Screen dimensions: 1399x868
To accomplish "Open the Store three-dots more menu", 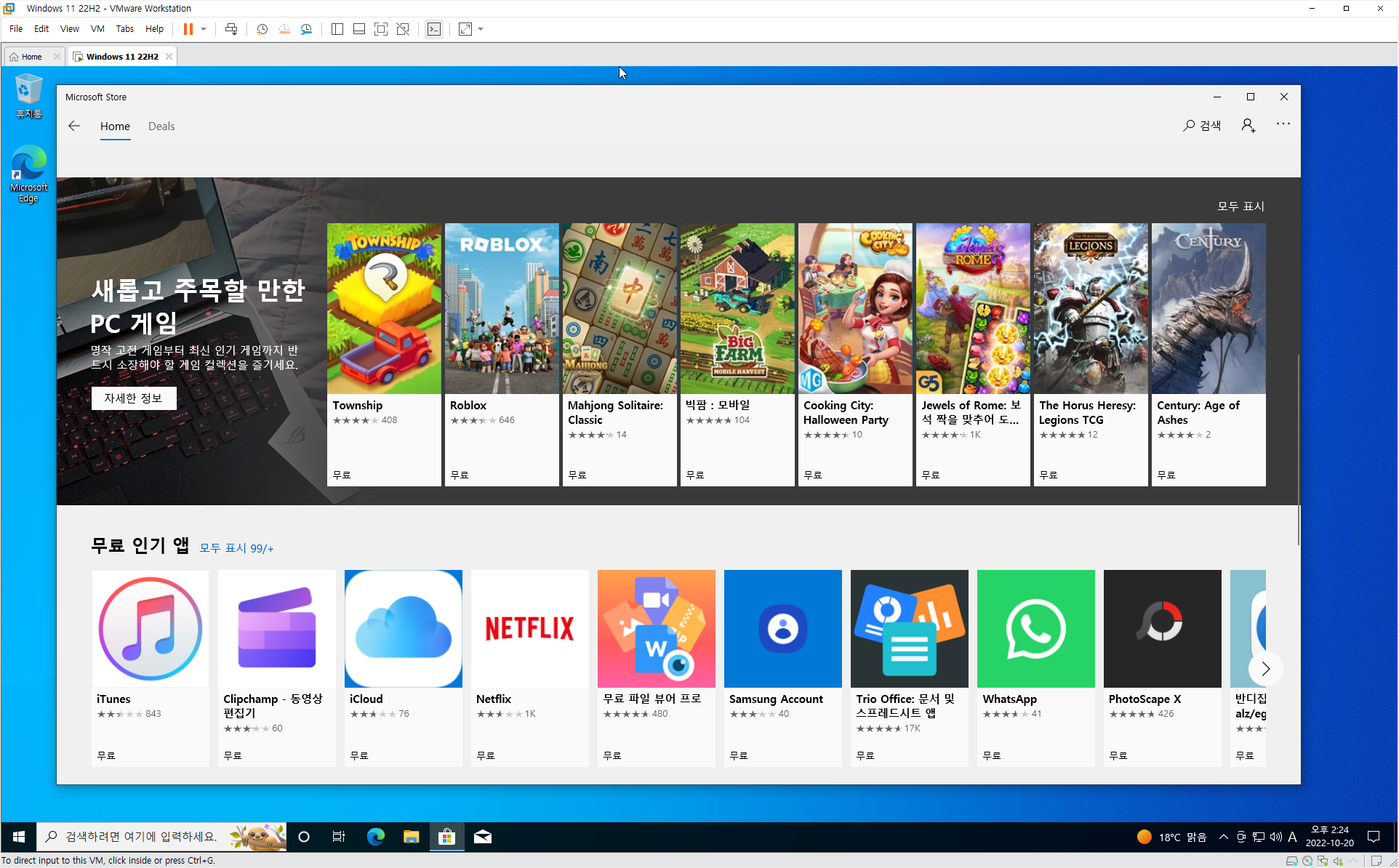I will click(1283, 124).
